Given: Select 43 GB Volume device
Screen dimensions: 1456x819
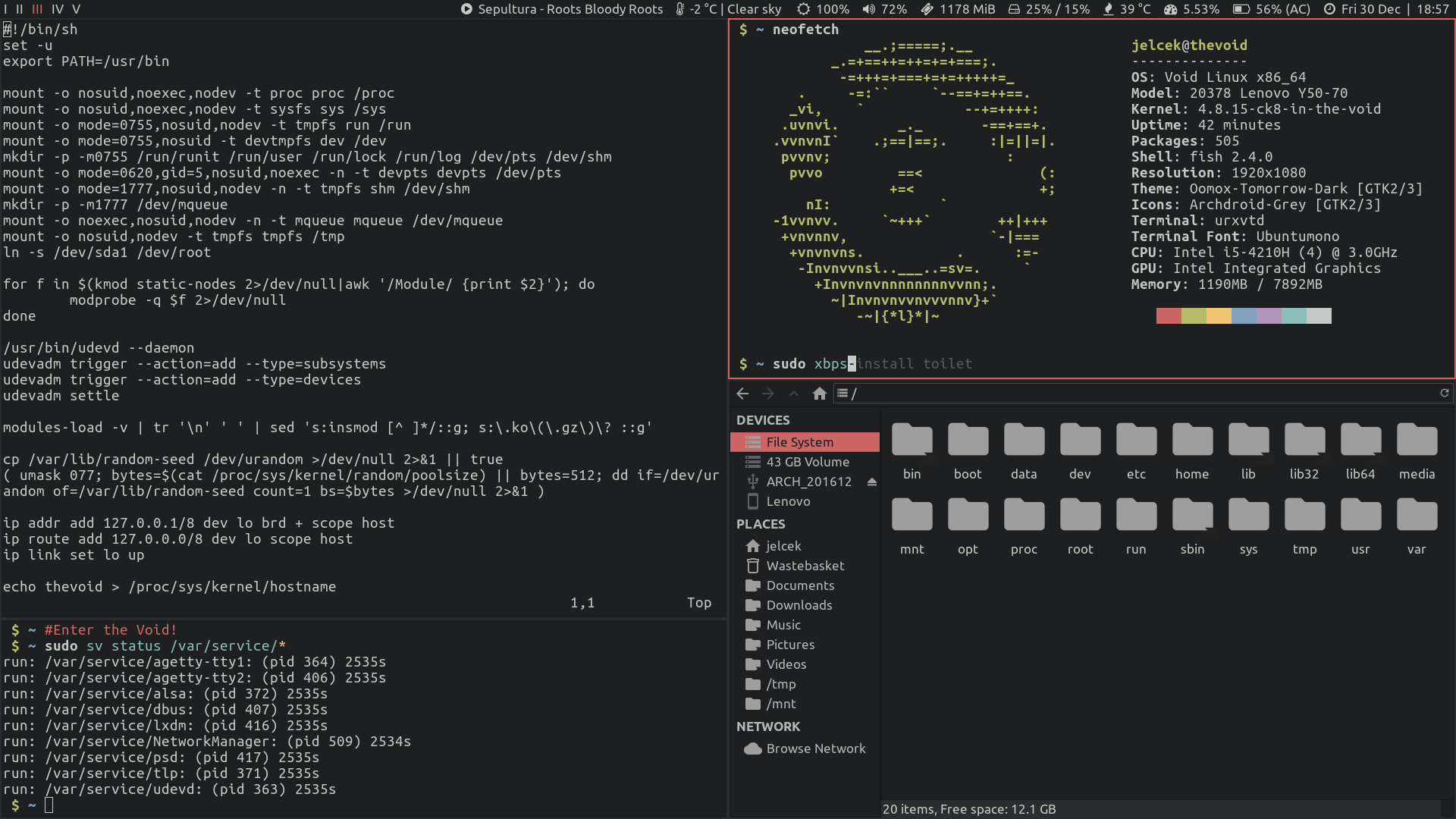Looking at the screenshot, I should pyautogui.click(x=805, y=462).
